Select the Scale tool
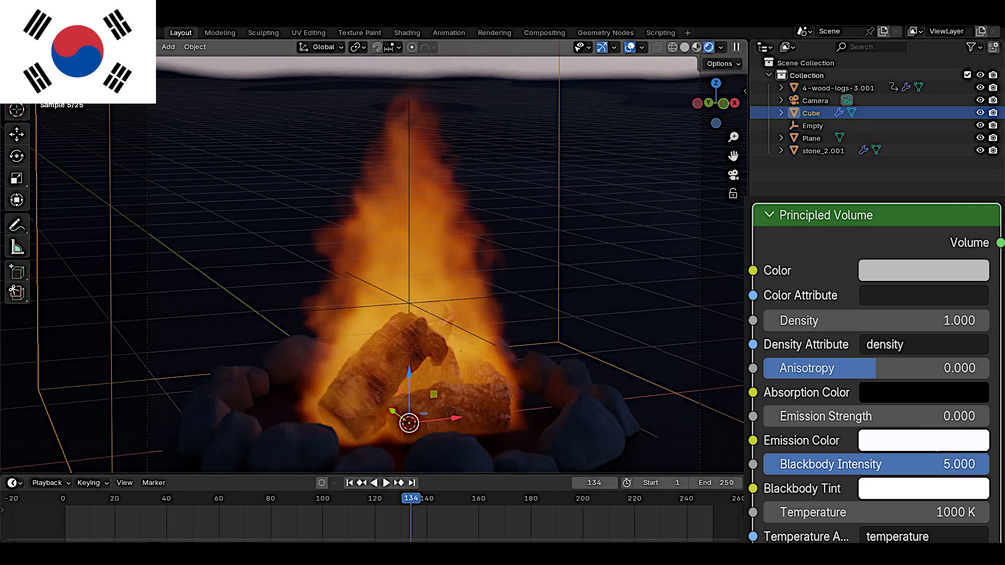Viewport: 1005px width, 565px height. click(x=17, y=178)
